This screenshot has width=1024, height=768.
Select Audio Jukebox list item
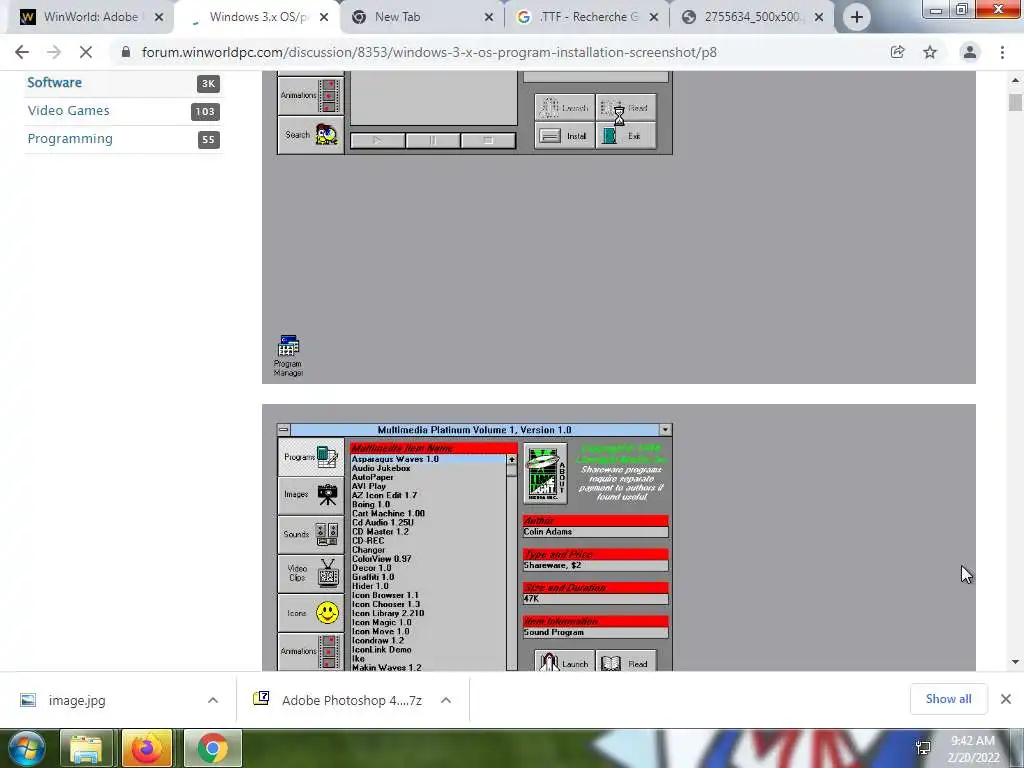pos(428,468)
